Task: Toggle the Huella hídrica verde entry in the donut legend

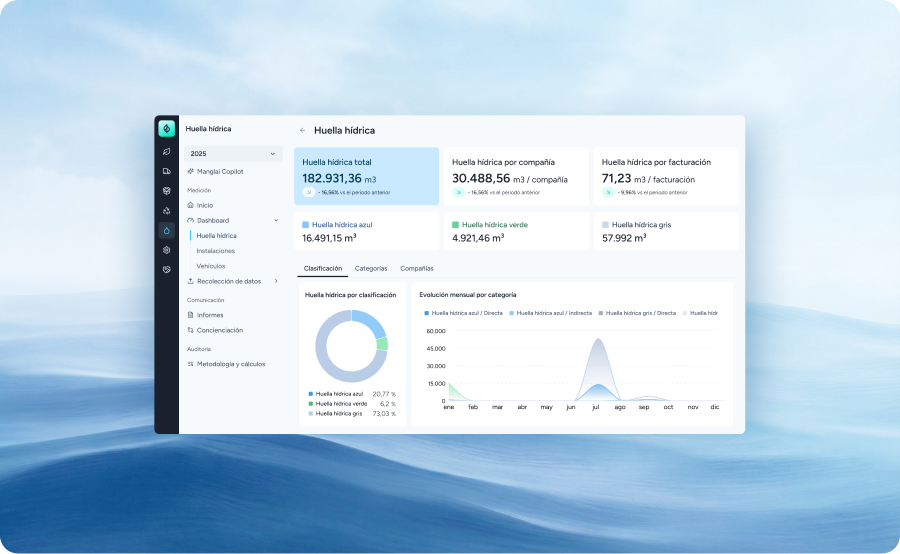Action: (338, 404)
